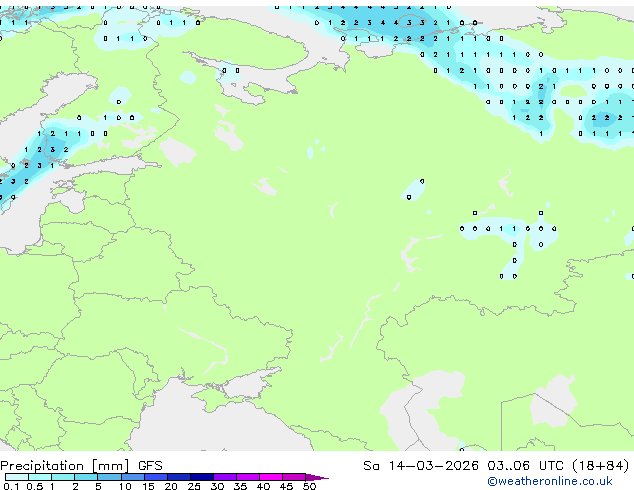The width and height of the screenshot is (634, 490).
Task: Click the legend label '45'
Action: (x=286, y=486)
